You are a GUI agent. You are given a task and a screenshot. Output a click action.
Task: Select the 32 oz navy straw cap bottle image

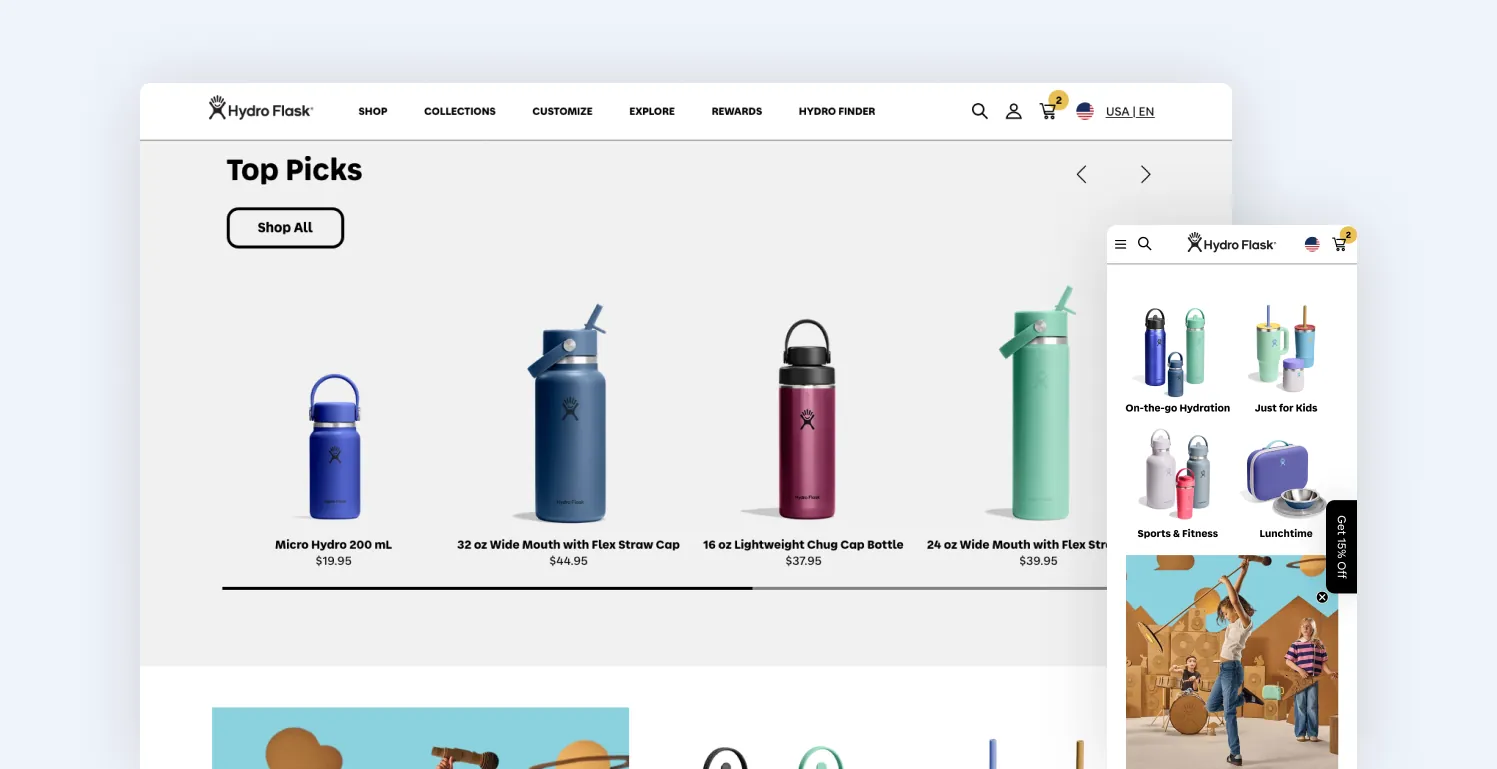tap(568, 414)
